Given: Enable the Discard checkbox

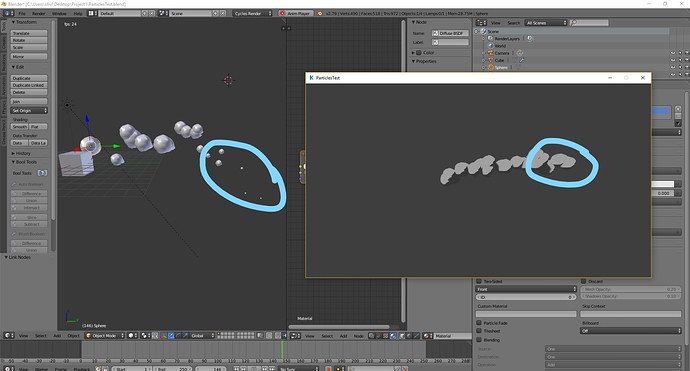Looking at the screenshot, I should 584,281.
